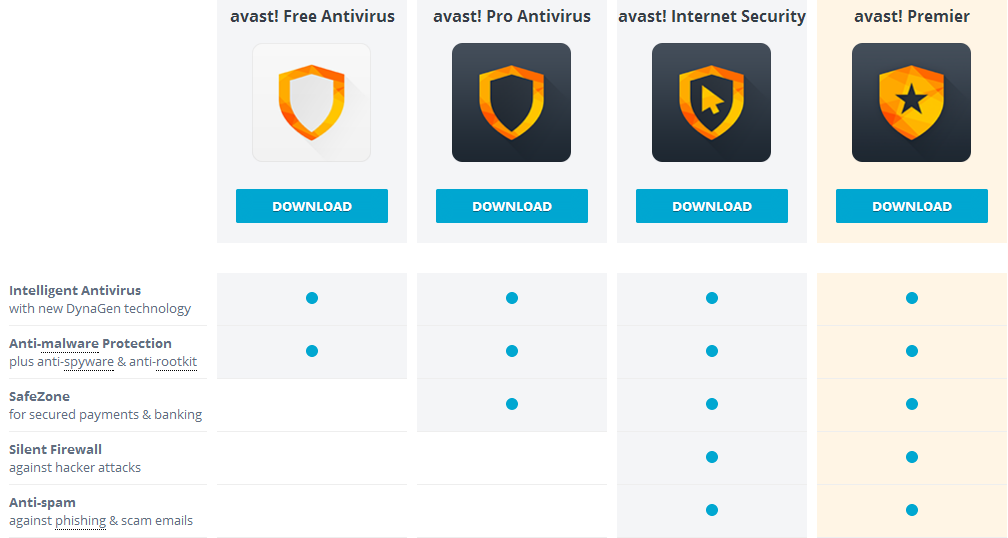Click SafeZone dot in Pro Antivirus column

(512, 404)
